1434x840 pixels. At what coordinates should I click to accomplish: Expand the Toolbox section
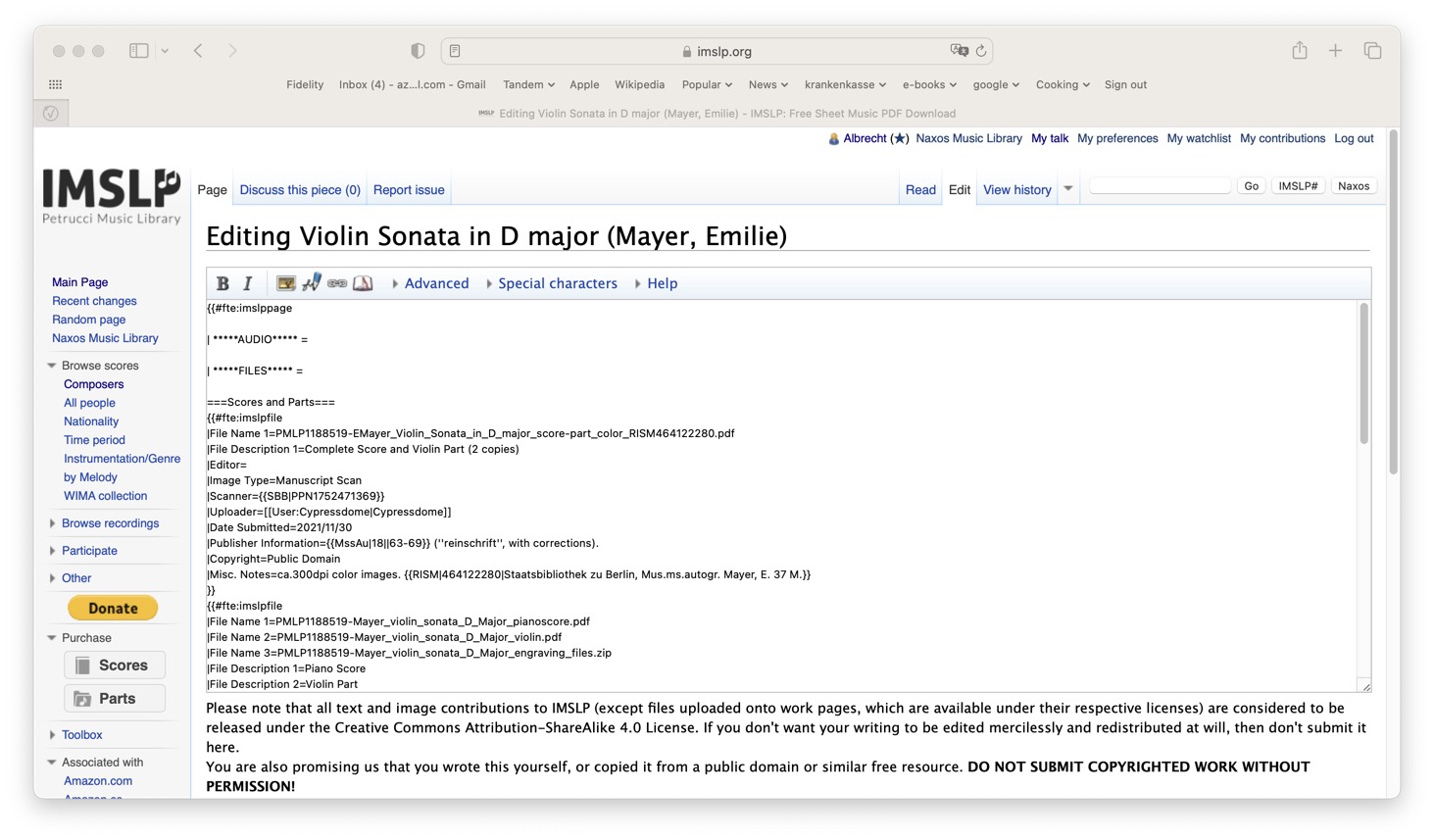click(x=75, y=735)
